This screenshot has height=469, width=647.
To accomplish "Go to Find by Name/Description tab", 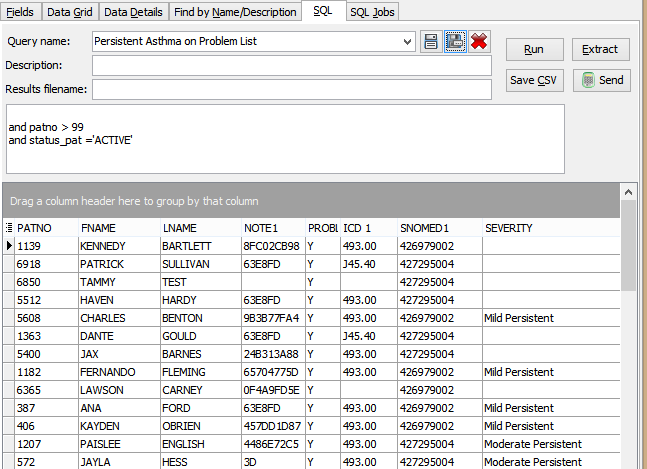I will pos(235,12).
